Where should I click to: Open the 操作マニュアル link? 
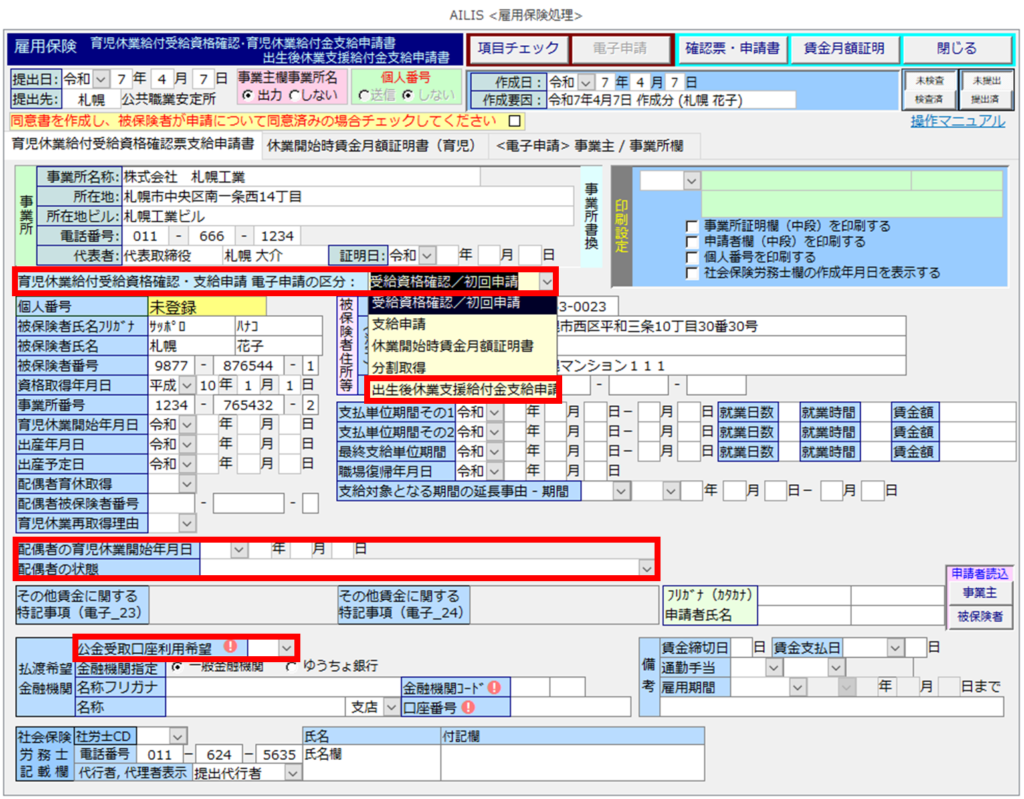click(x=957, y=121)
